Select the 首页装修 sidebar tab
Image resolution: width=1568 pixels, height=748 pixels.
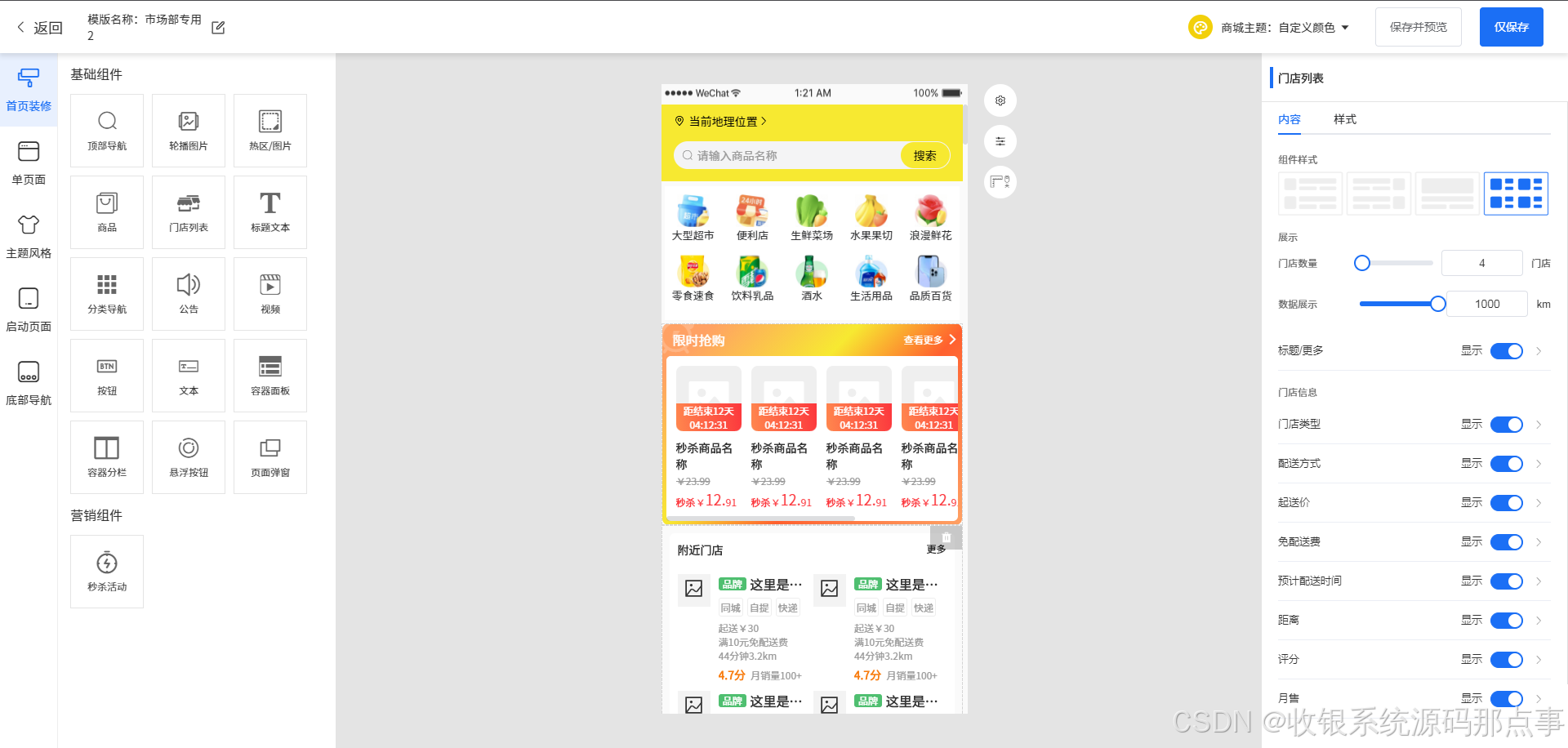(29, 90)
